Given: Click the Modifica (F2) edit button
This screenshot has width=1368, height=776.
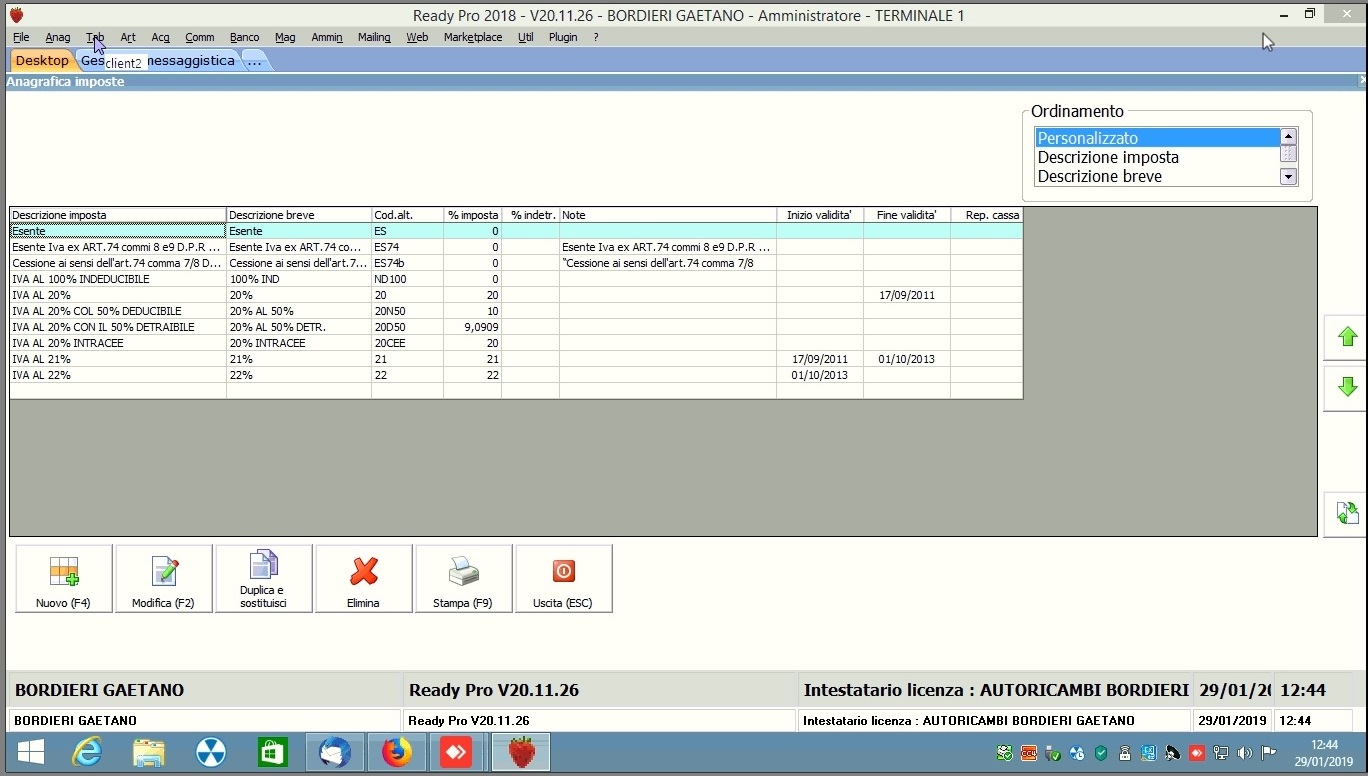Looking at the screenshot, I should (x=164, y=578).
